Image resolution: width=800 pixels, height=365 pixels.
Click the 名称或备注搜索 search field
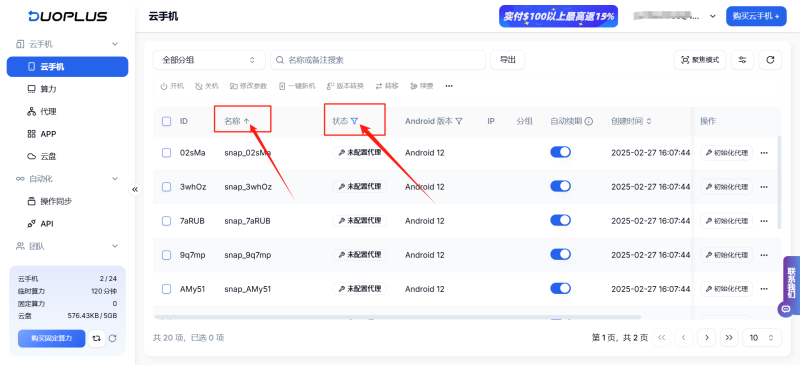(378, 60)
